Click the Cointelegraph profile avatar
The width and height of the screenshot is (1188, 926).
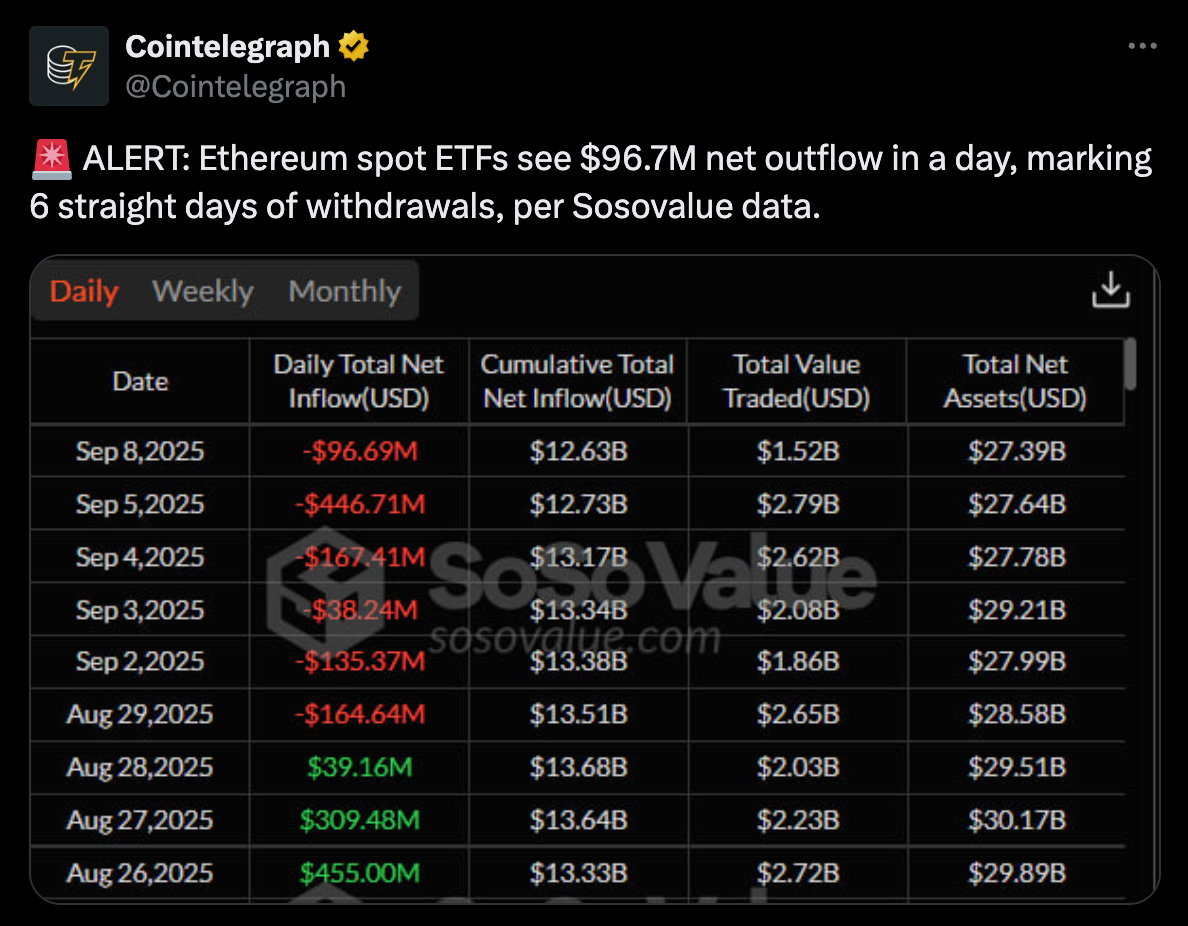click(69, 66)
